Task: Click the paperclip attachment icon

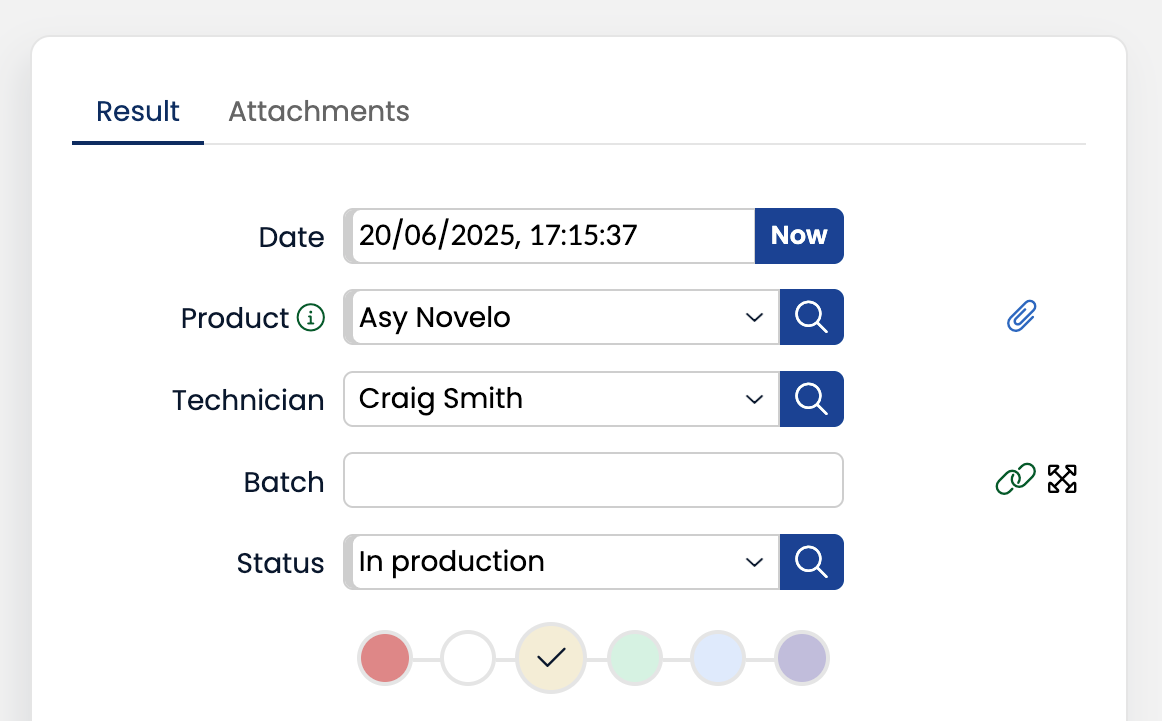Action: click(1021, 316)
